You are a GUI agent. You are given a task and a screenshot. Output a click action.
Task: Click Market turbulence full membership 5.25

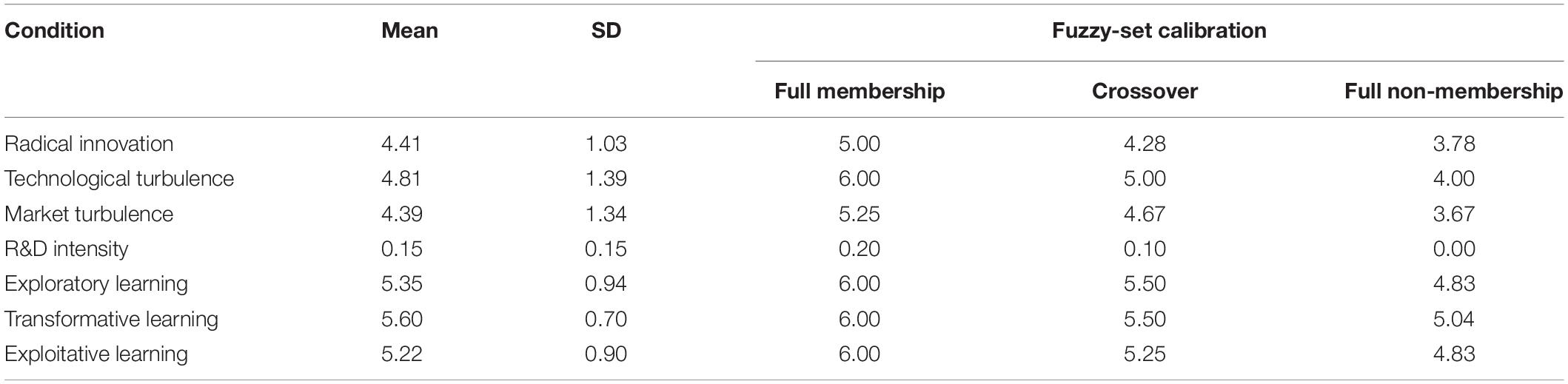point(860,214)
